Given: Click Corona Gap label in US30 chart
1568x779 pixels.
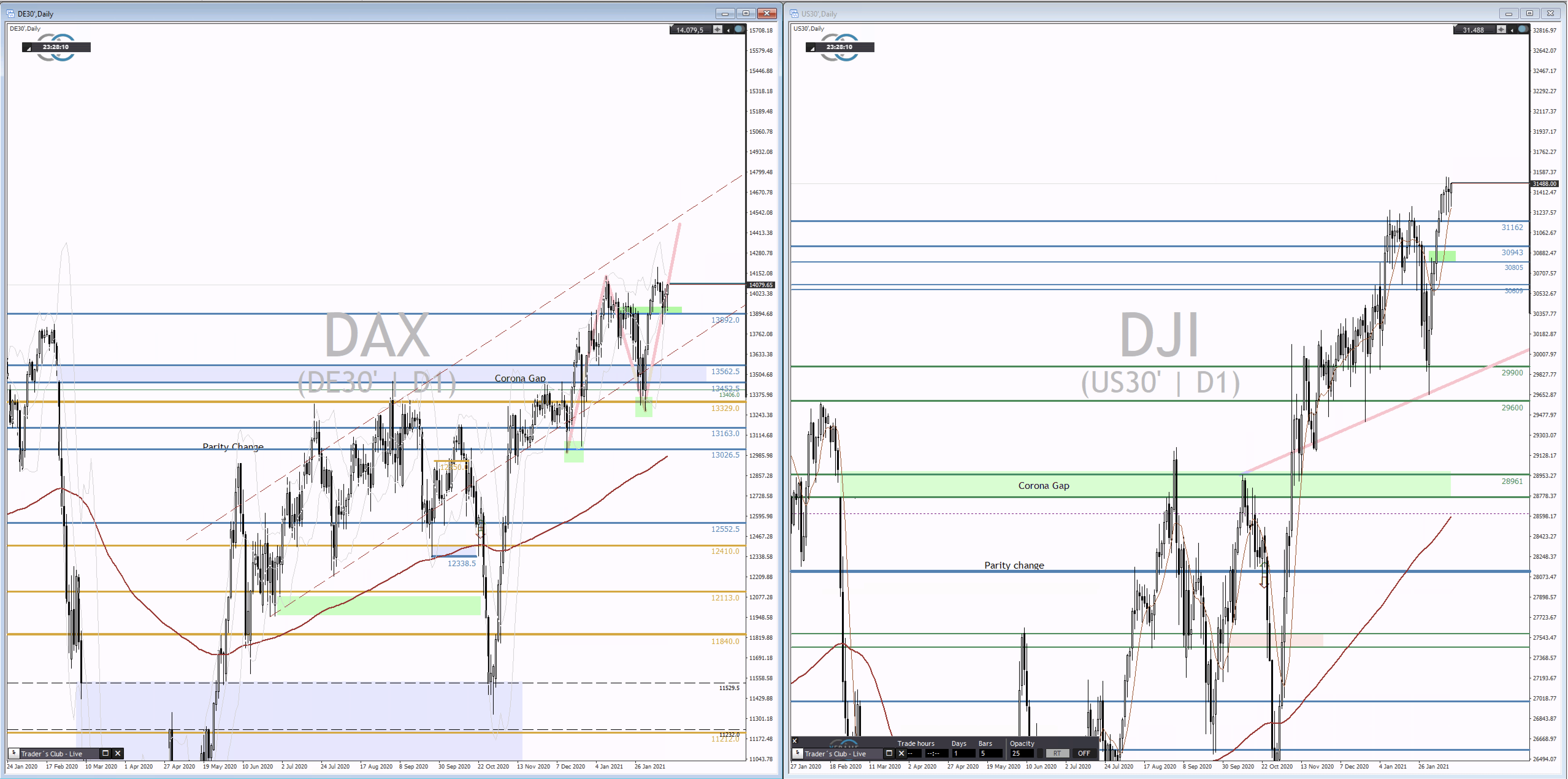Looking at the screenshot, I should (x=1044, y=485).
